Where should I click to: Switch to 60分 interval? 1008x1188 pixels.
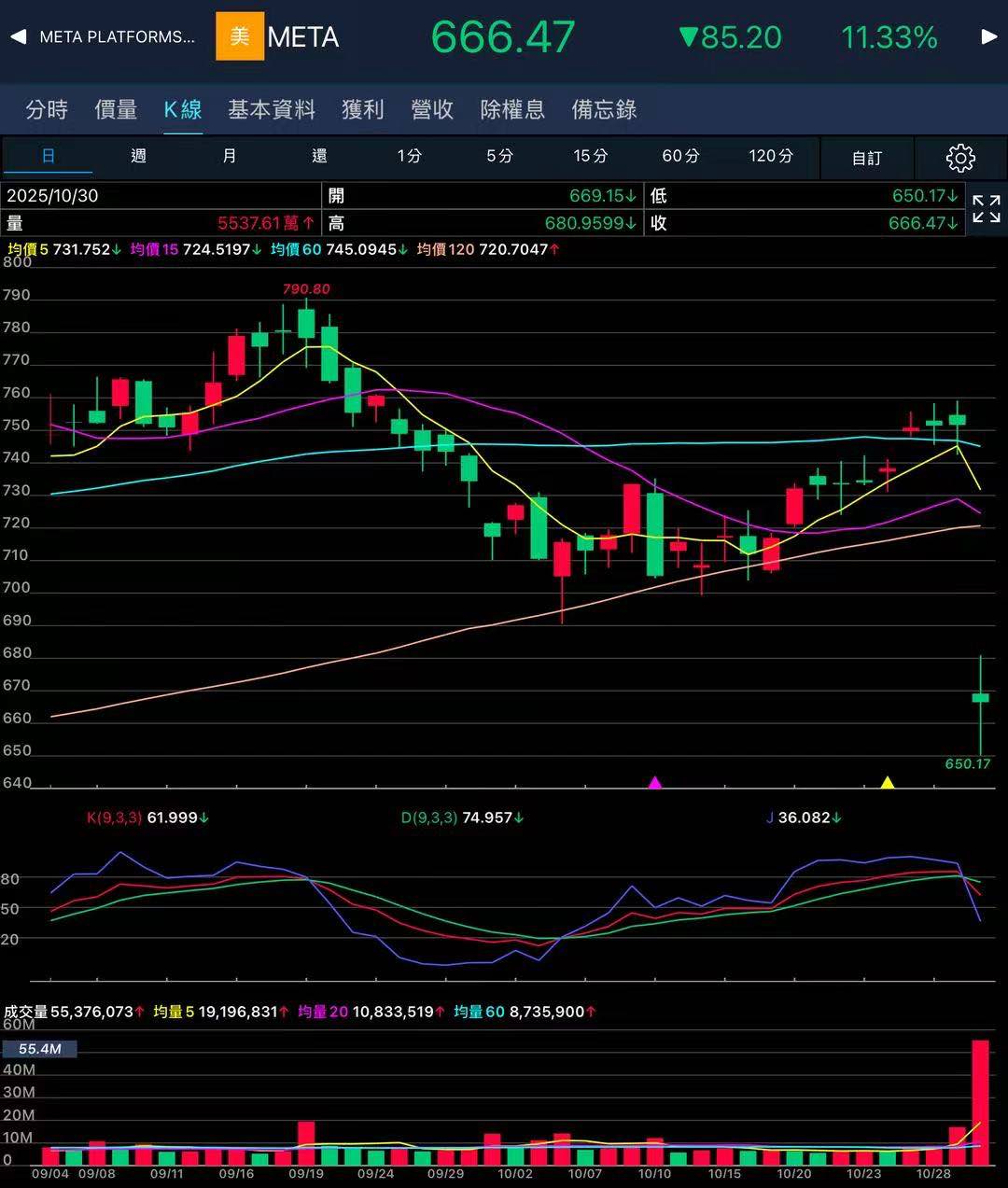[x=680, y=156]
